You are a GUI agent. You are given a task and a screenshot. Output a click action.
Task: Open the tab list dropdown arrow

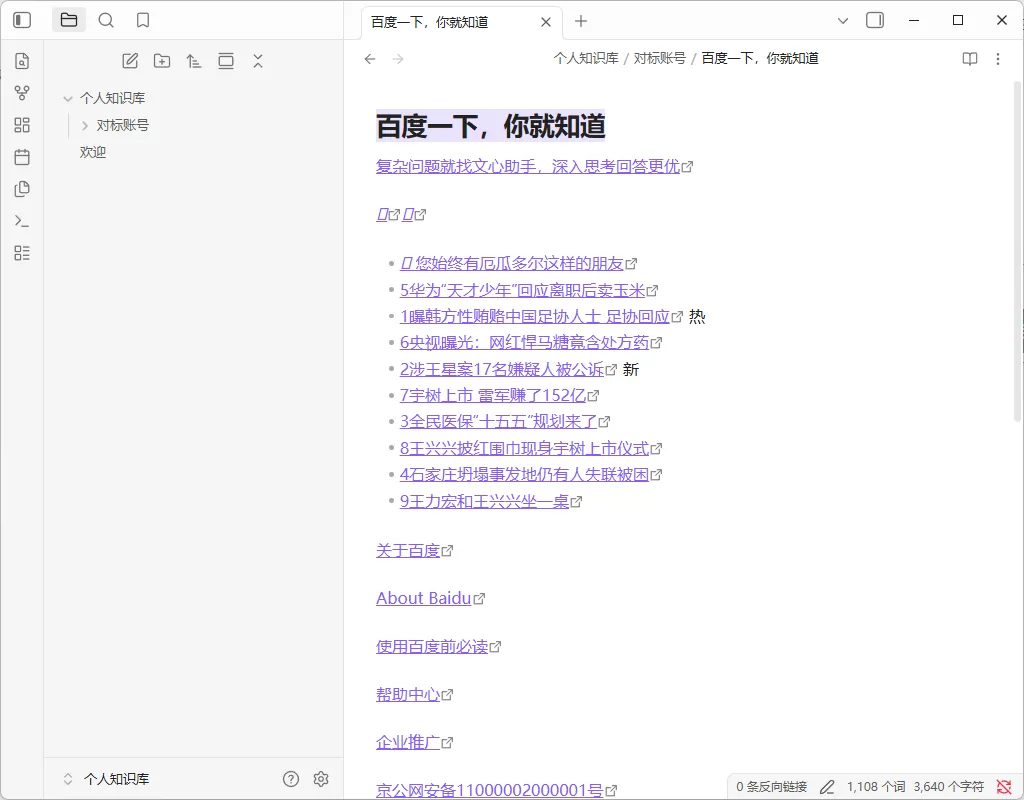pyautogui.click(x=842, y=21)
